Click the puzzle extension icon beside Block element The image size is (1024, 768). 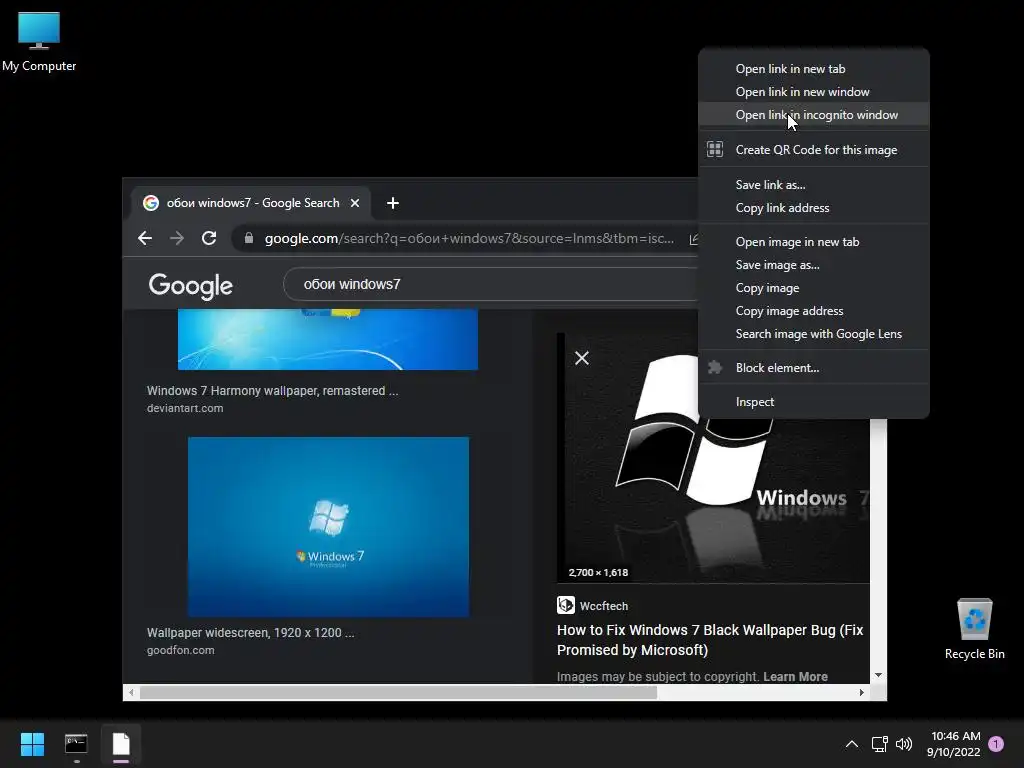pyautogui.click(x=715, y=368)
